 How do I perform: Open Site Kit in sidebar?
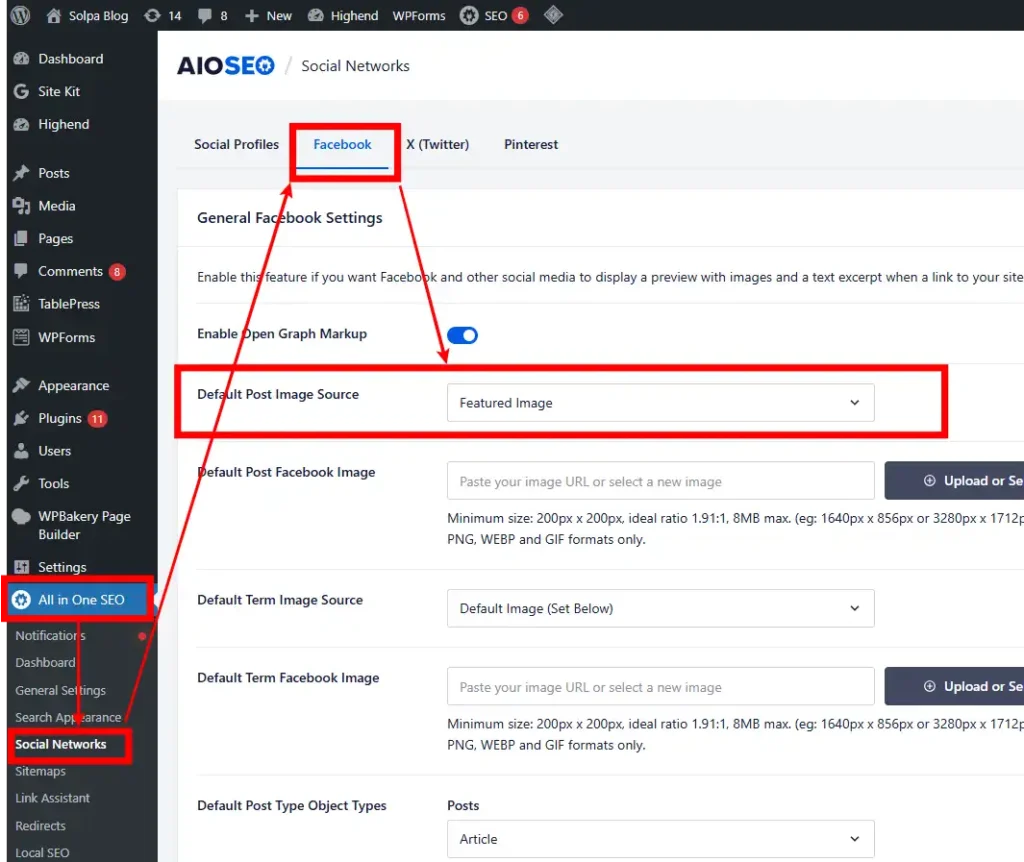click(x=59, y=91)
